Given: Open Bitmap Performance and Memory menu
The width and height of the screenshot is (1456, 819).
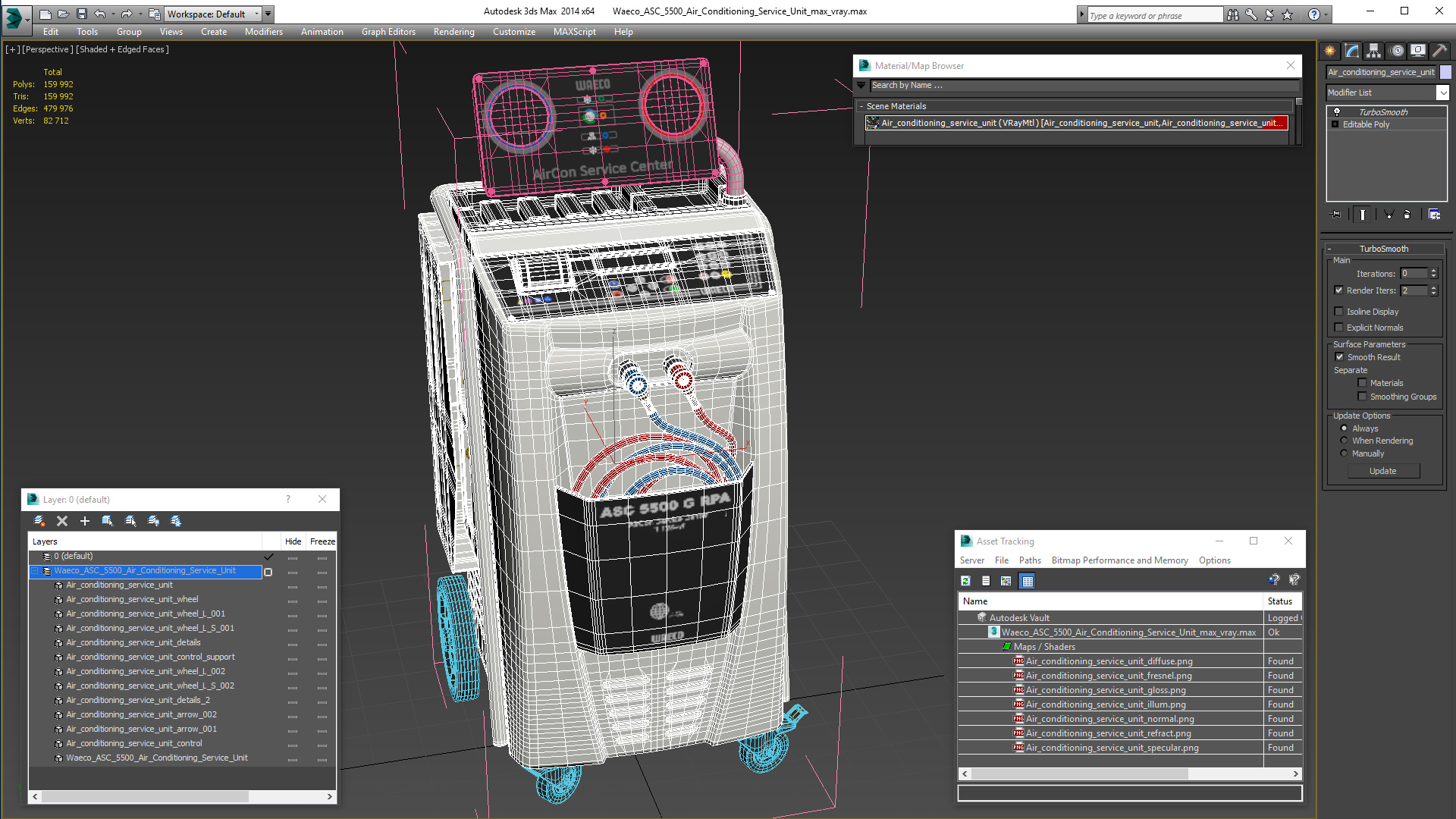Looking at the screenshot, I should pos(1119,560).
